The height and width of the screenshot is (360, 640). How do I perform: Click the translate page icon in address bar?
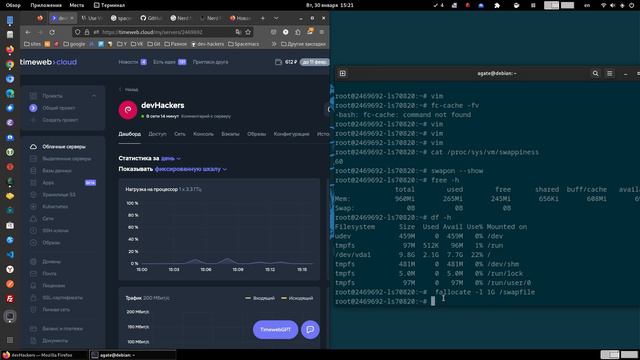(238, 32)
